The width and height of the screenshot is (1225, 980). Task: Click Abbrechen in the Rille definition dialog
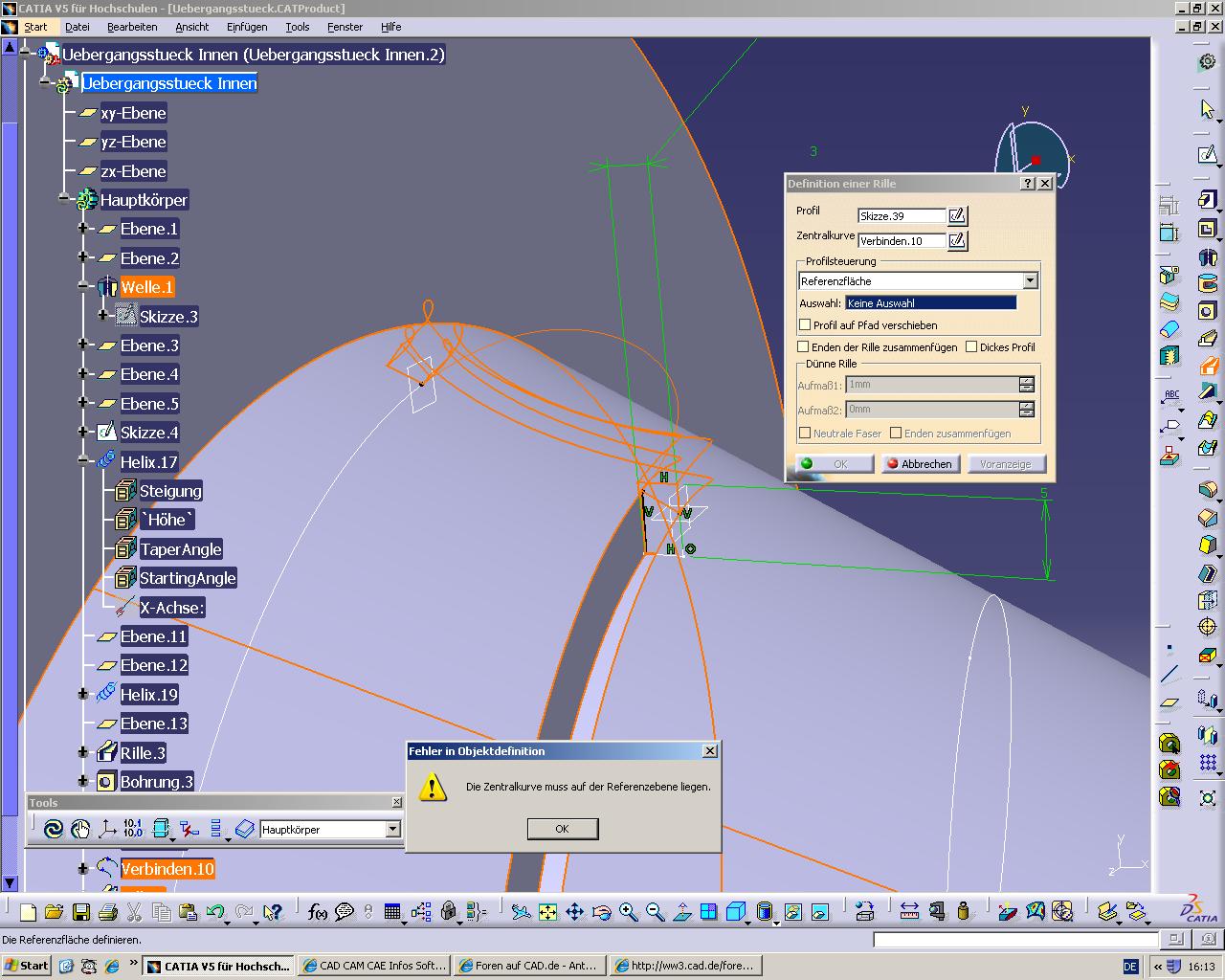(919, 463)
